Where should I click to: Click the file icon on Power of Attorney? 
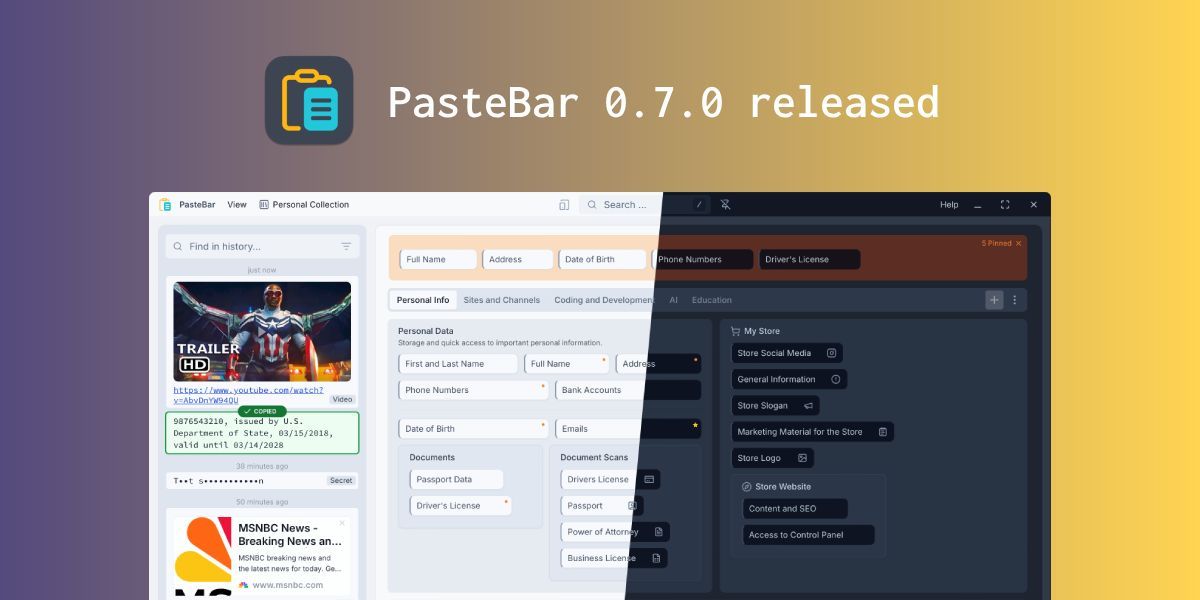pyautogui.click(x=659, y=532)
